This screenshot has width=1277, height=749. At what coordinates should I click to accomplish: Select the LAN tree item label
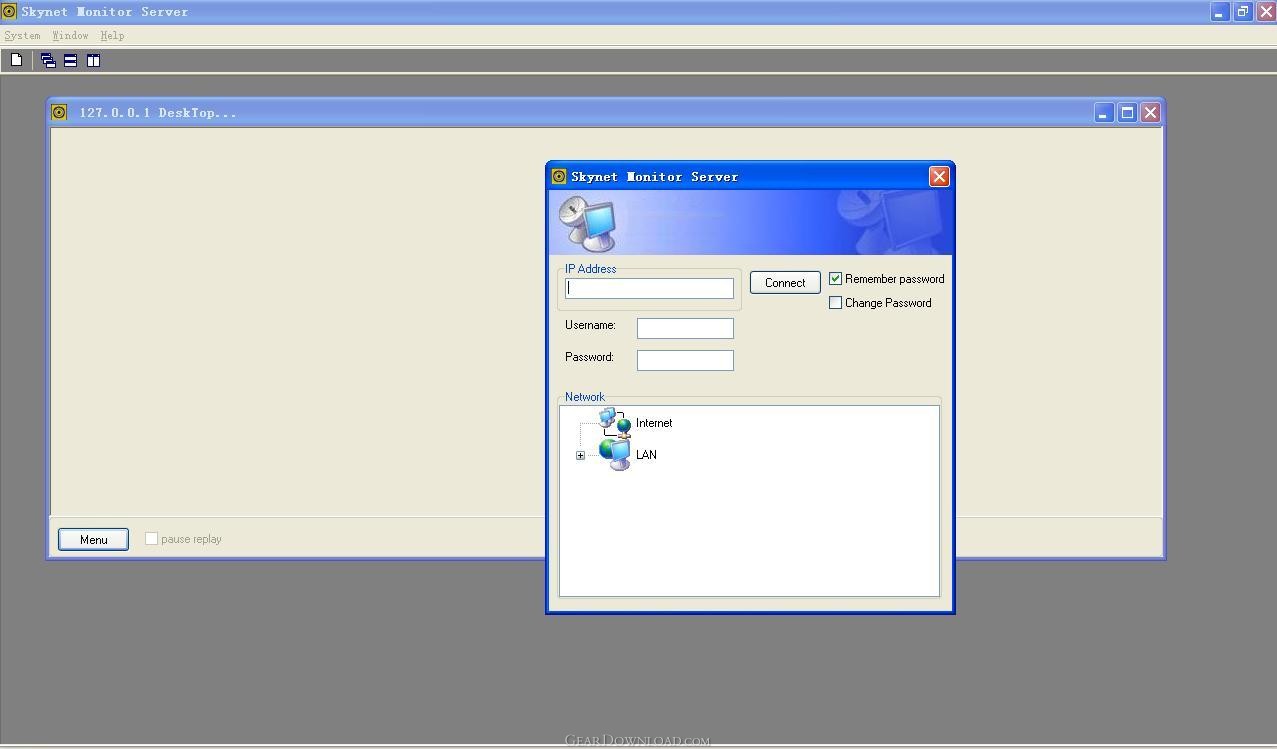pyautogui.click(x=646, y=455)
